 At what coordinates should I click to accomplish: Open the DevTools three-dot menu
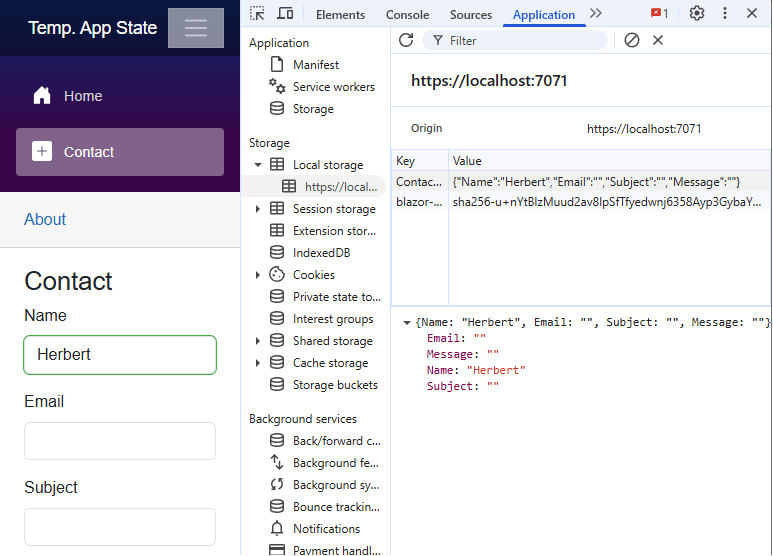coord(725,14)
